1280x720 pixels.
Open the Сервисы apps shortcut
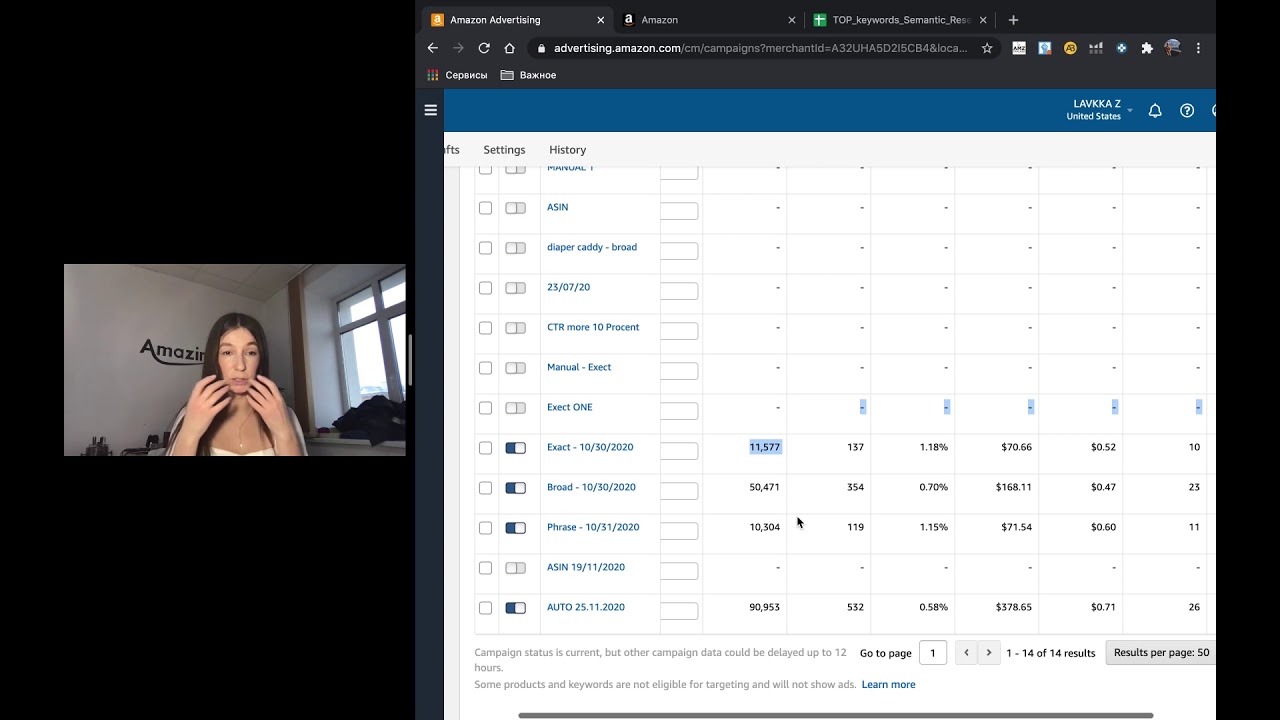tap(457, 75)
